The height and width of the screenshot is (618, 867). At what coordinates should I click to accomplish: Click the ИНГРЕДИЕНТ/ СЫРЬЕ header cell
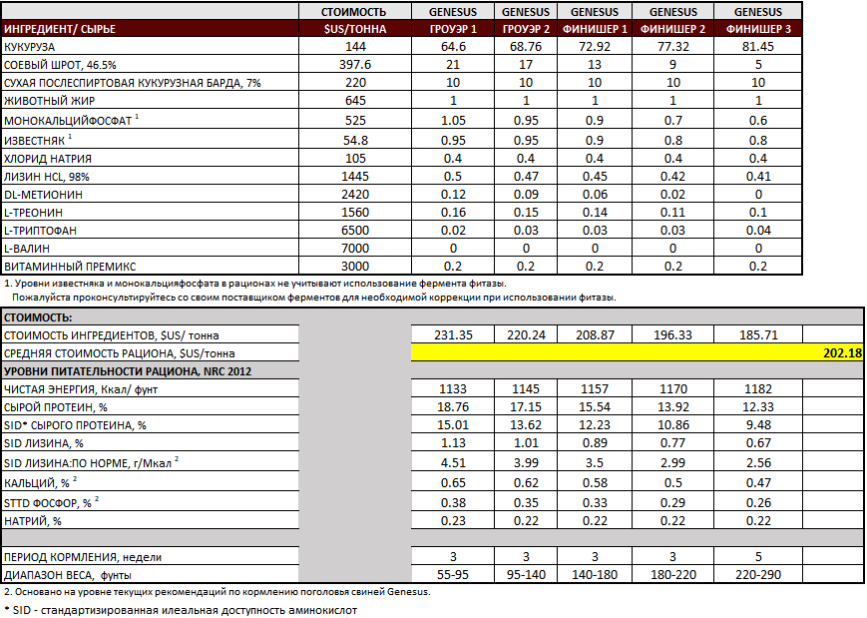pyautogui.click(x=58, y=29)
